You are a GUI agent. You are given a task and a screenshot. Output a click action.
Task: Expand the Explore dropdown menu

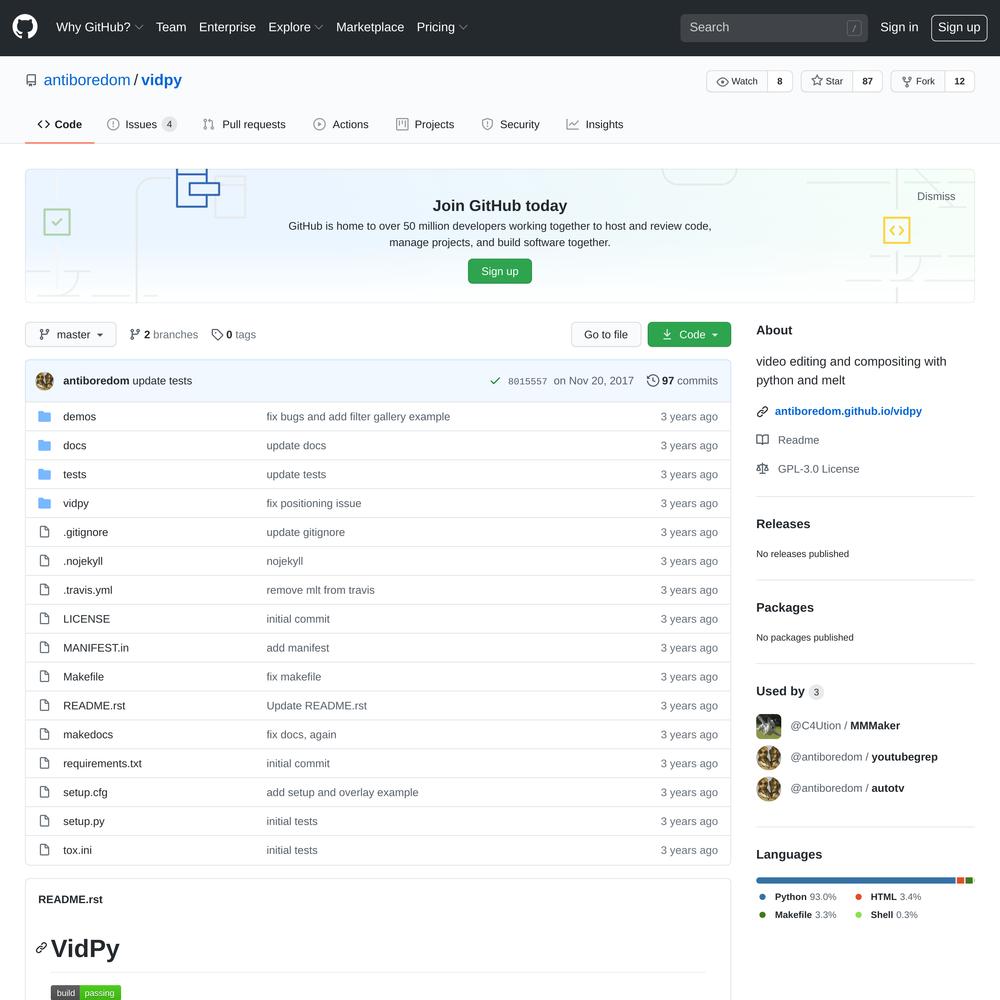coord(295,27)
